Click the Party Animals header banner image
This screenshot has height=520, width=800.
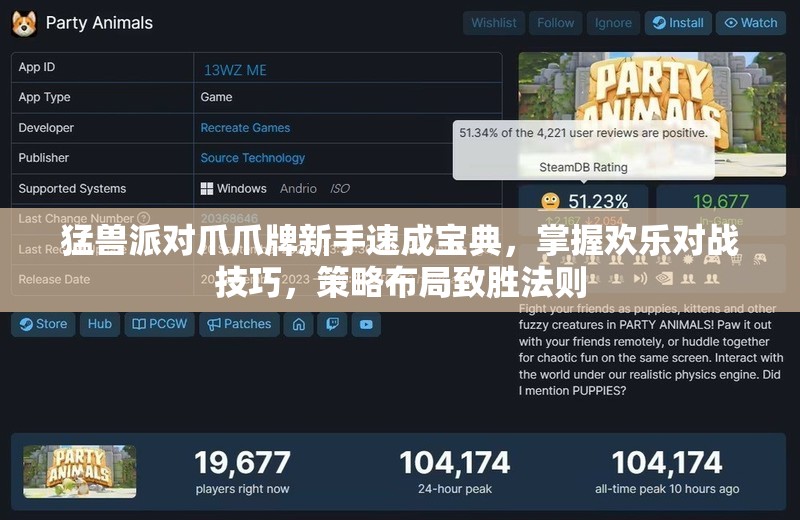[x=652, y=114]
